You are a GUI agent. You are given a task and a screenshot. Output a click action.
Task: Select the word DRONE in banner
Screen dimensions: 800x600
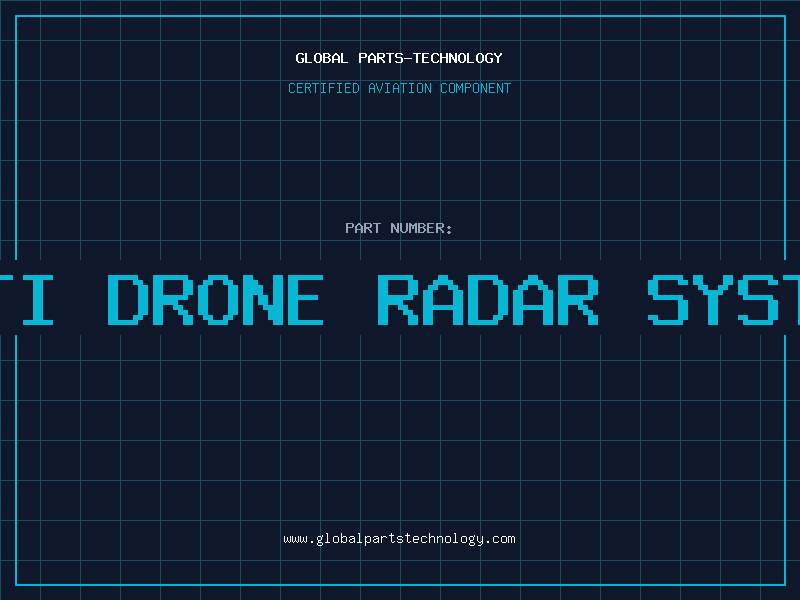[215, 300]
